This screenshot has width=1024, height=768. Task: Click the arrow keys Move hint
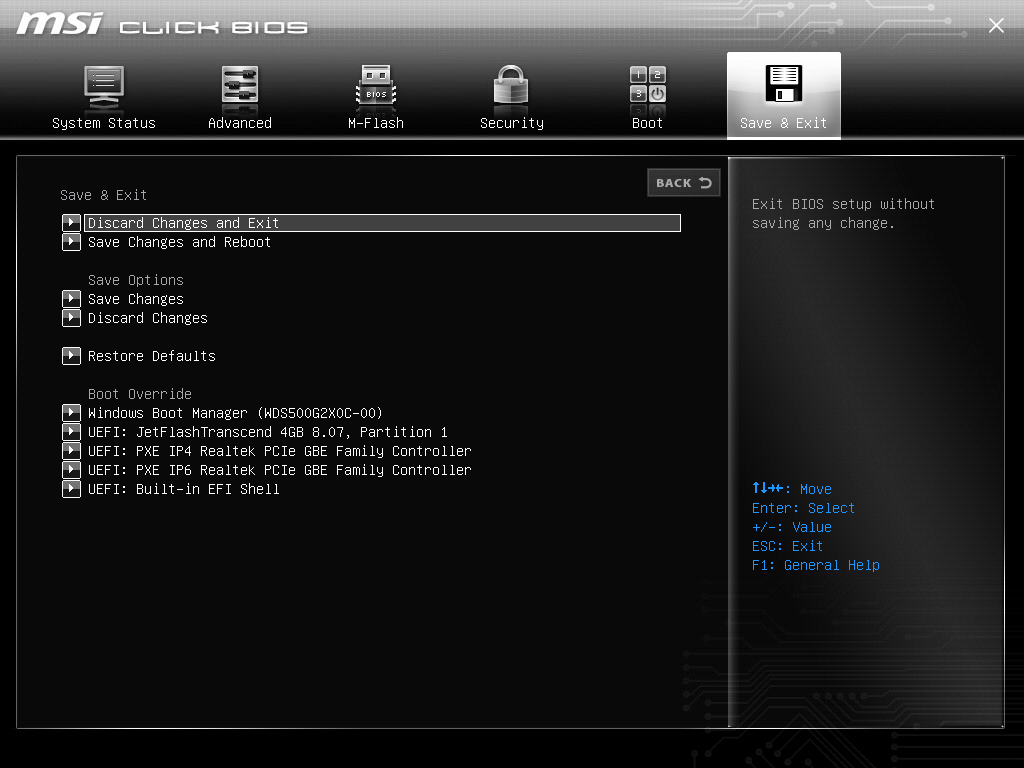click(792, 489)
